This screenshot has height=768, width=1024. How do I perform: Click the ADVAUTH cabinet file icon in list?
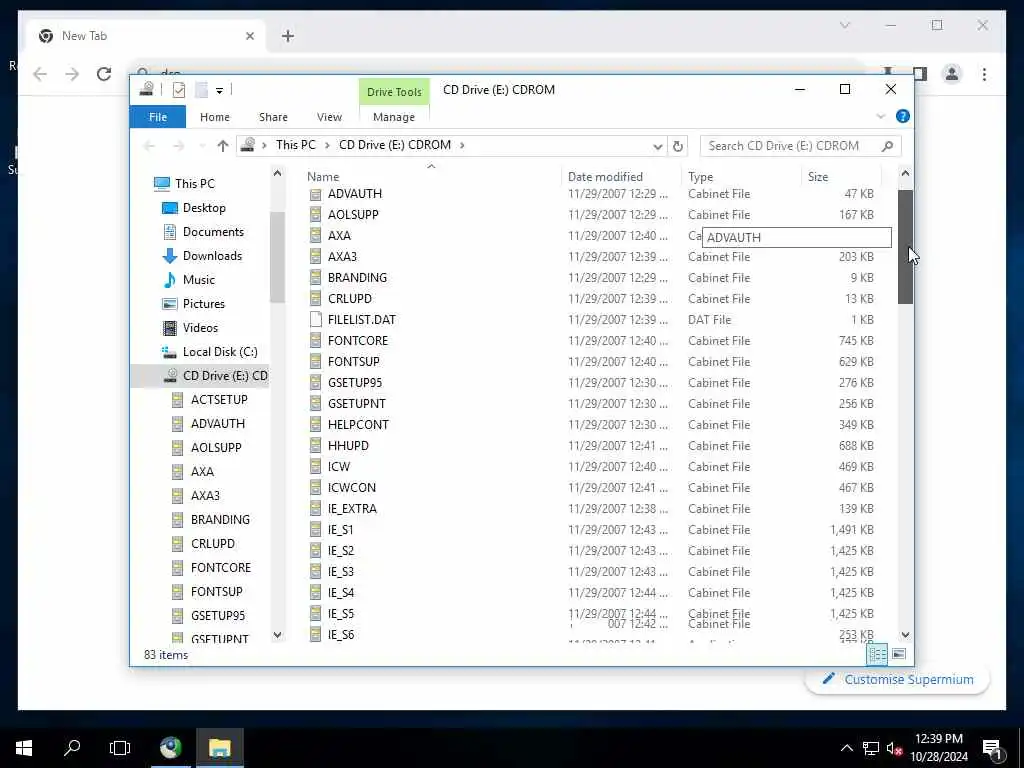(315, 194)
